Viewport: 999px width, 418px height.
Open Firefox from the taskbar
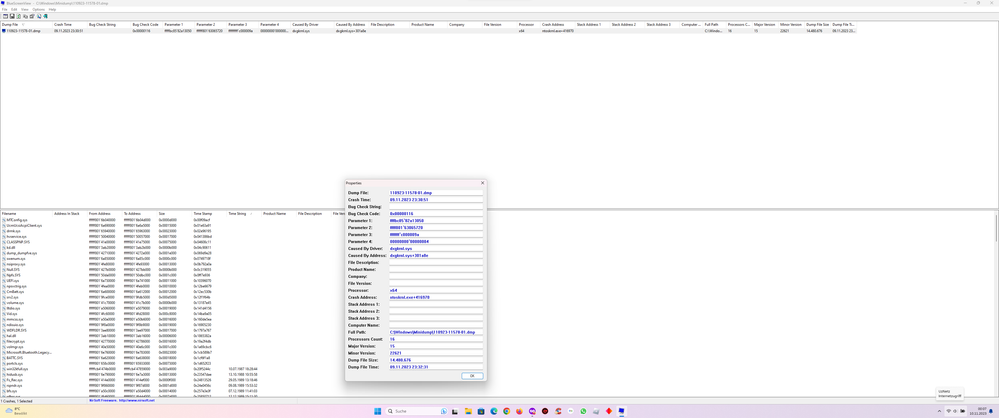pos(519,411)
